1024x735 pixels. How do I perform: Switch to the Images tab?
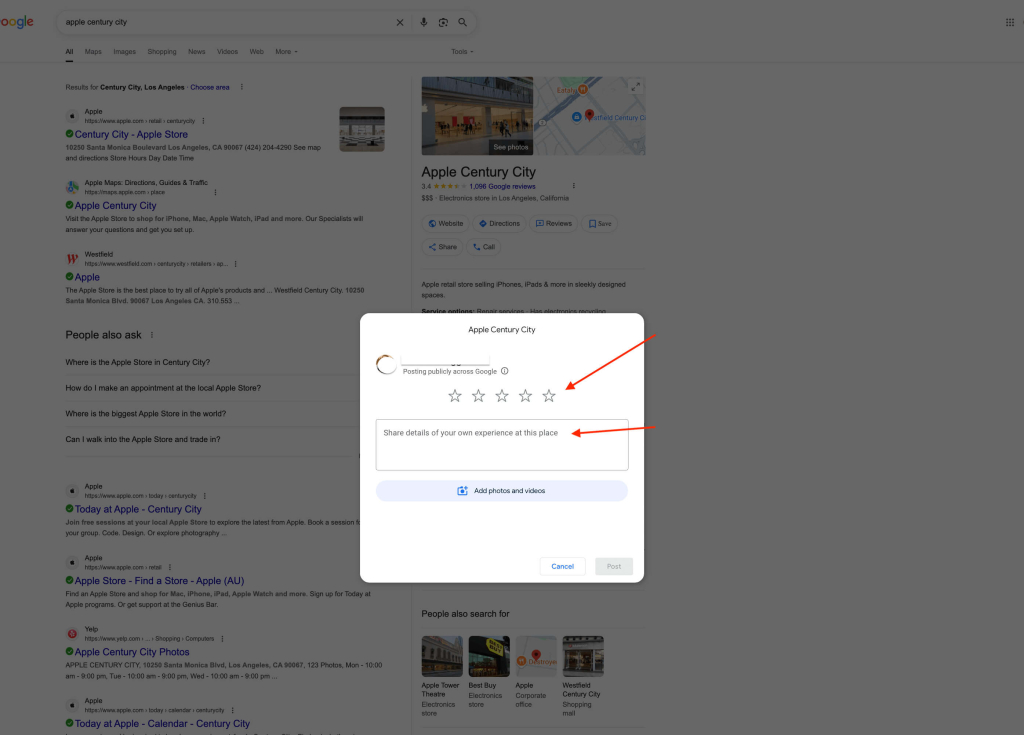(124, 52)
